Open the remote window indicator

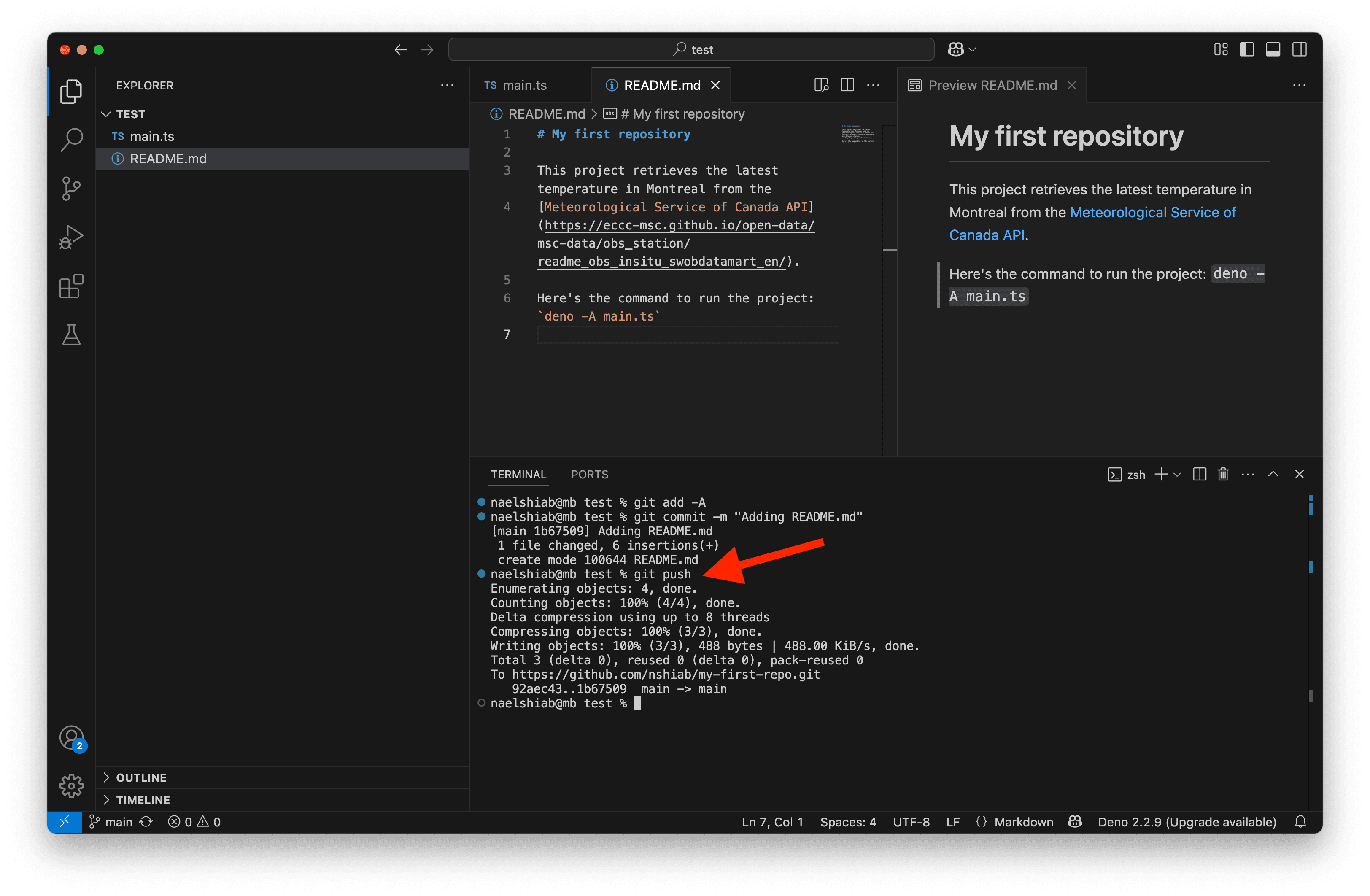point(65,822)
